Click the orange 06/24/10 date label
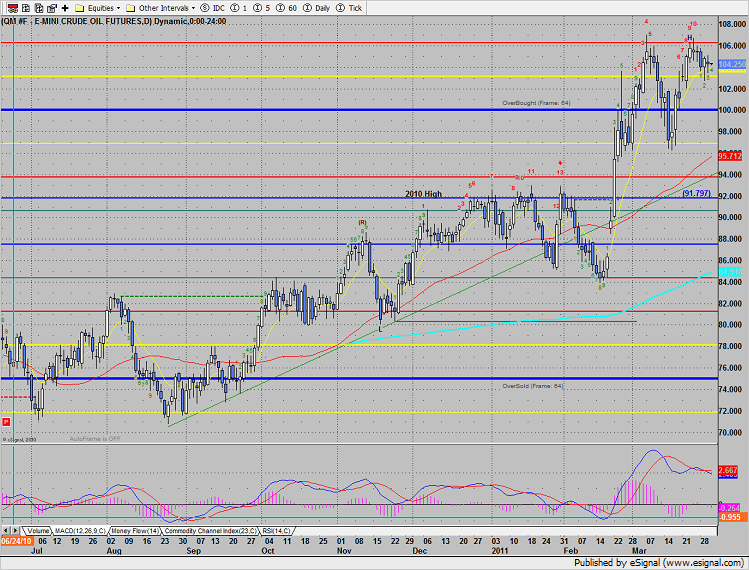Image resolution: width=749 pixels, height=570 pixels. (x=17, y=541)
